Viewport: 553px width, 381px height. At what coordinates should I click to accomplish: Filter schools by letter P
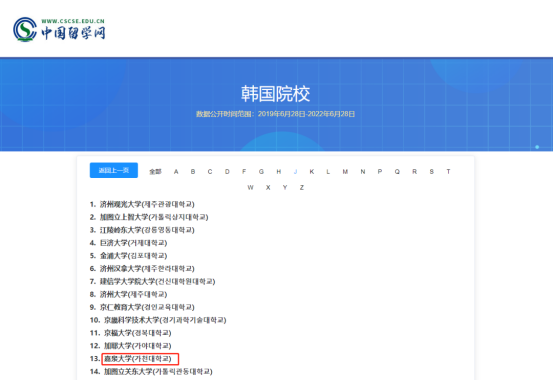pyautogui.click(x=380, y=172)
